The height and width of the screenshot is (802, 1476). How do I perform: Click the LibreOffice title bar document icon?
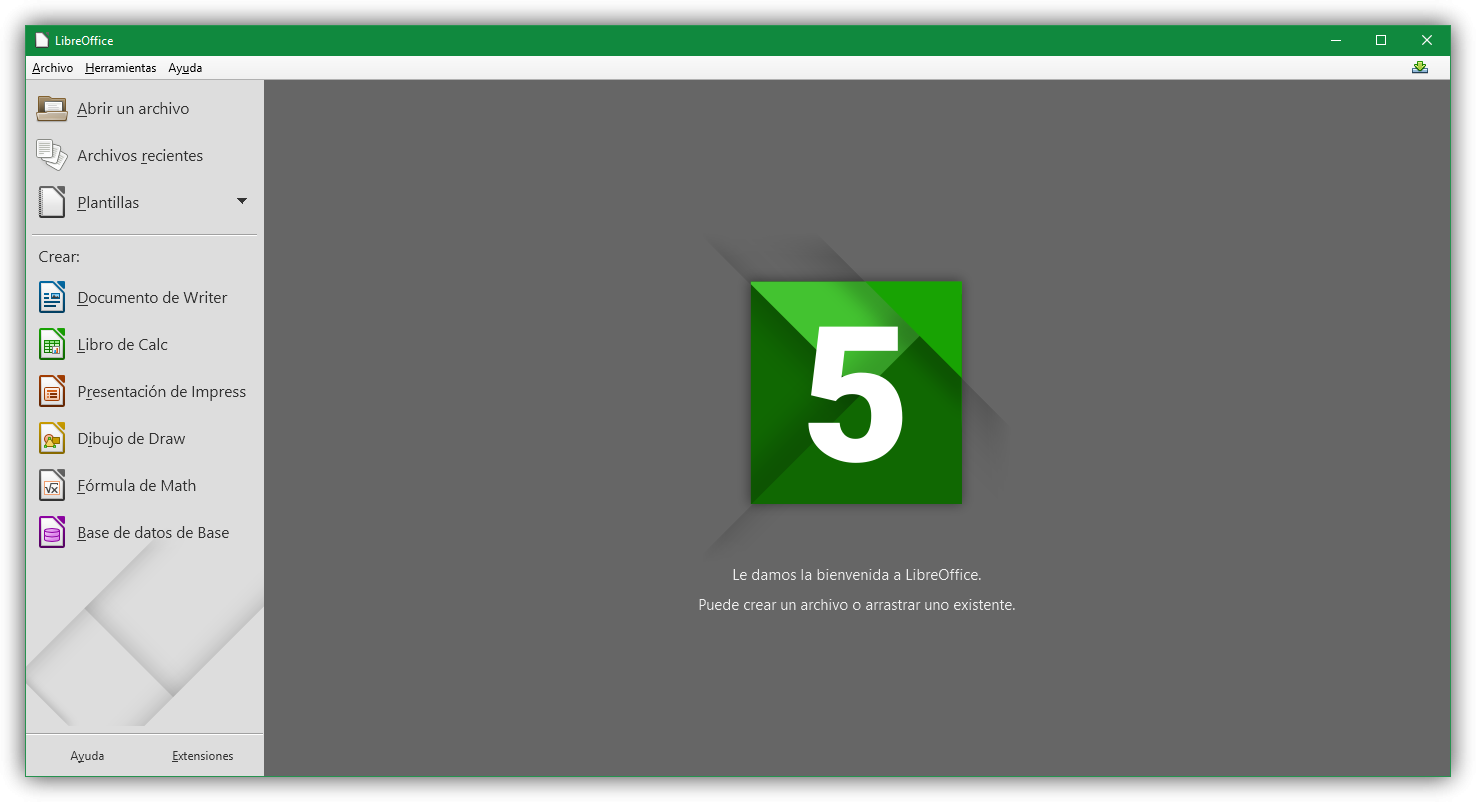[x=42, y=40]
